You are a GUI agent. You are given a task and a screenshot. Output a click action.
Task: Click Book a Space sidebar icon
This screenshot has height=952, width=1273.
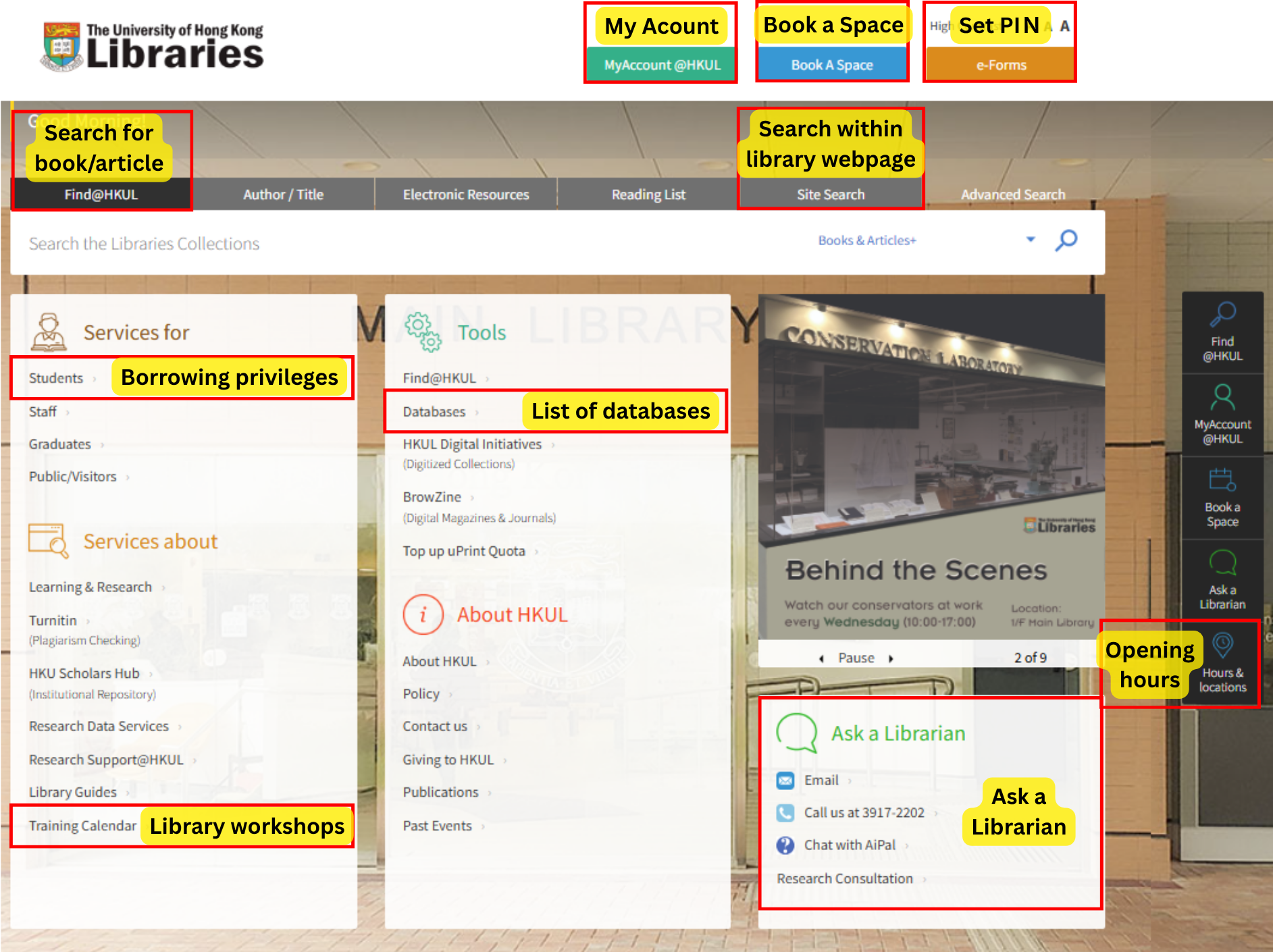point(1222,498)
